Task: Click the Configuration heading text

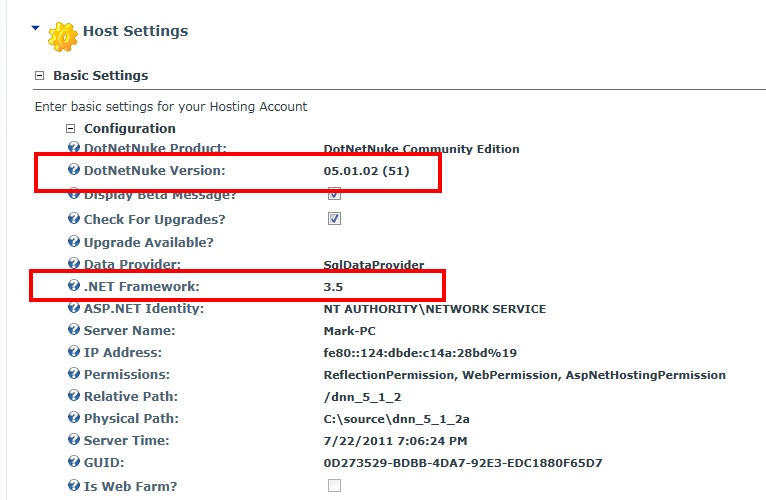Action: (x=129, y=129)
